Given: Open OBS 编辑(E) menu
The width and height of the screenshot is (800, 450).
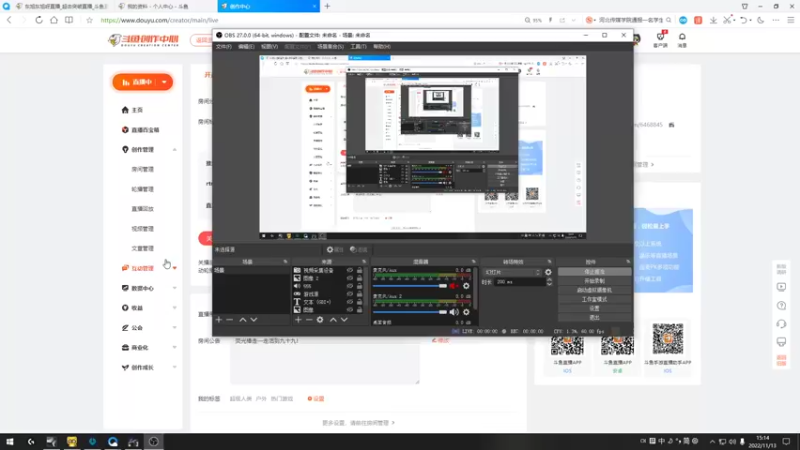Looking at the screenshot, I should point(246,46).
